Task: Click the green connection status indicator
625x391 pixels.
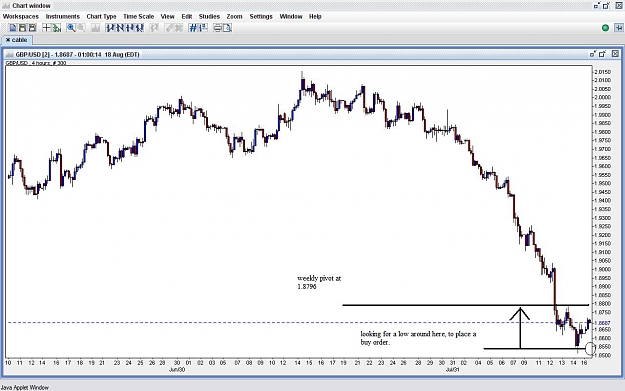Action: click(605, 28)
